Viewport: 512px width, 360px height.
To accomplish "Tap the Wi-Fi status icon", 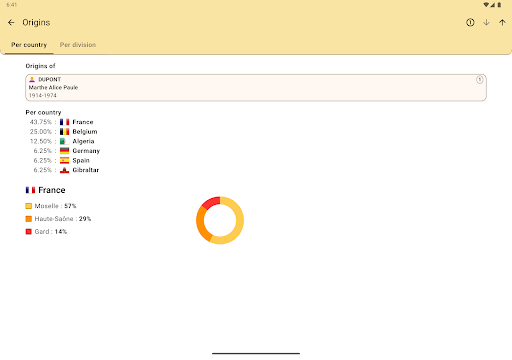I will (x=486, y=5).
